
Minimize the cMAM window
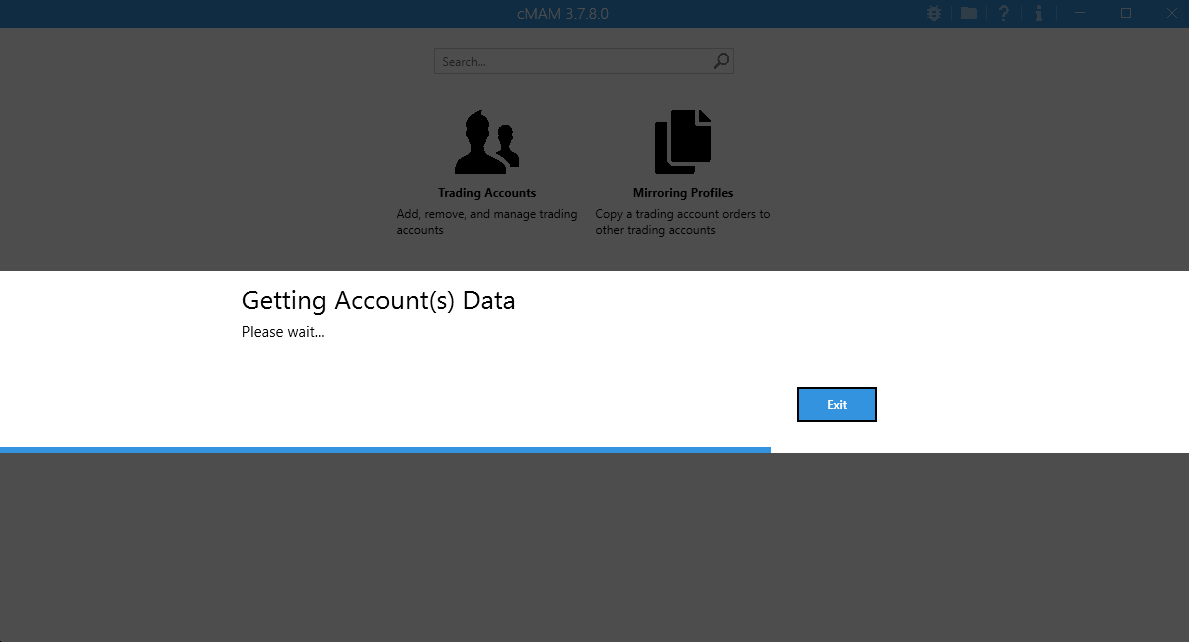pos(1080,14)
